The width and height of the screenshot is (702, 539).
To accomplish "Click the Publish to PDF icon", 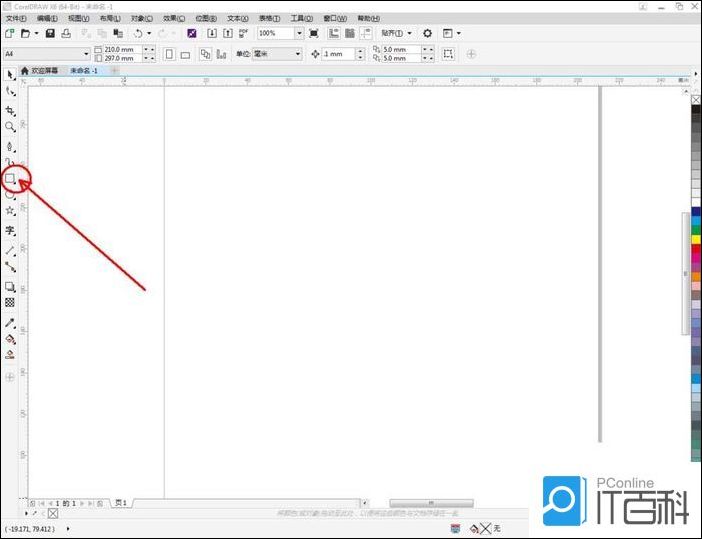I will click(x=244, y=33).
